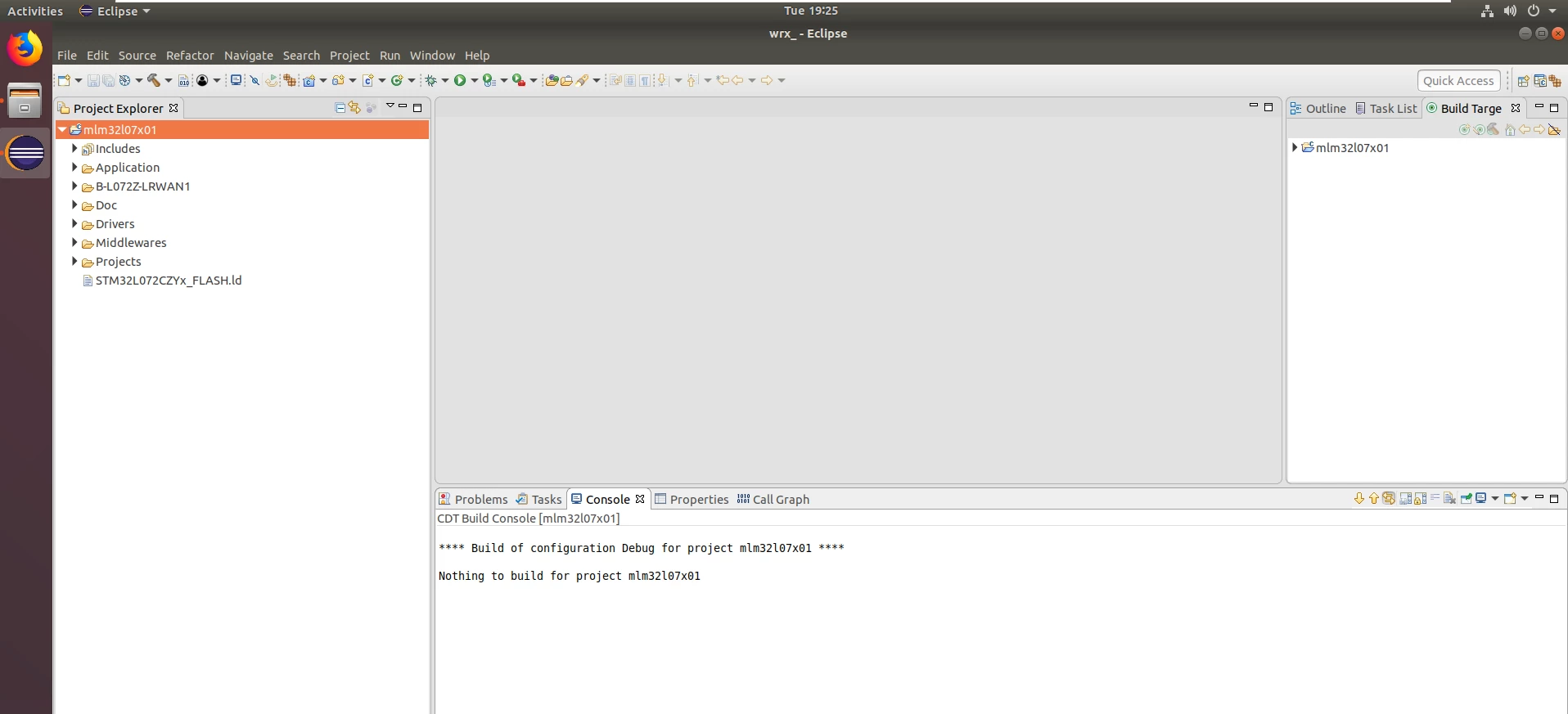Image resolution: width=1568 pixels, height=714 pixels.
Task: Expand the Drivers folder arrow
Action: point(74,224)
